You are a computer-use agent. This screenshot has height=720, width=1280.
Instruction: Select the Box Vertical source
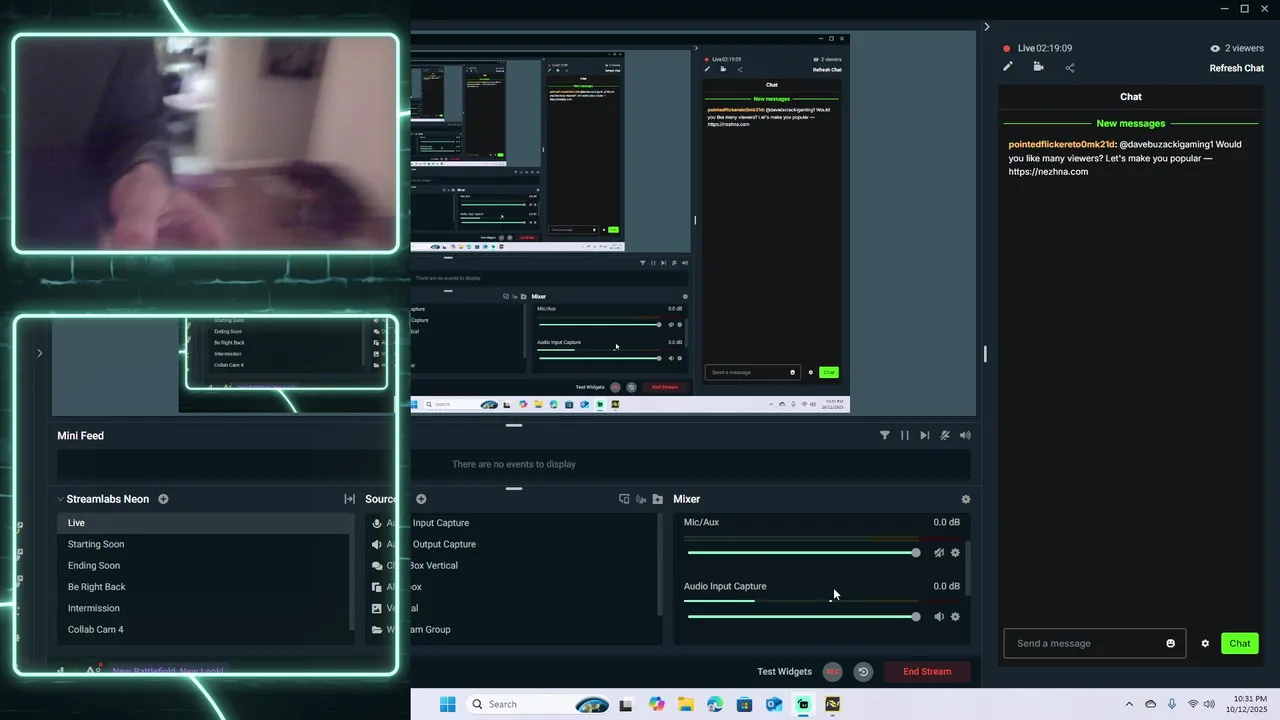click(x=510, y=565)
